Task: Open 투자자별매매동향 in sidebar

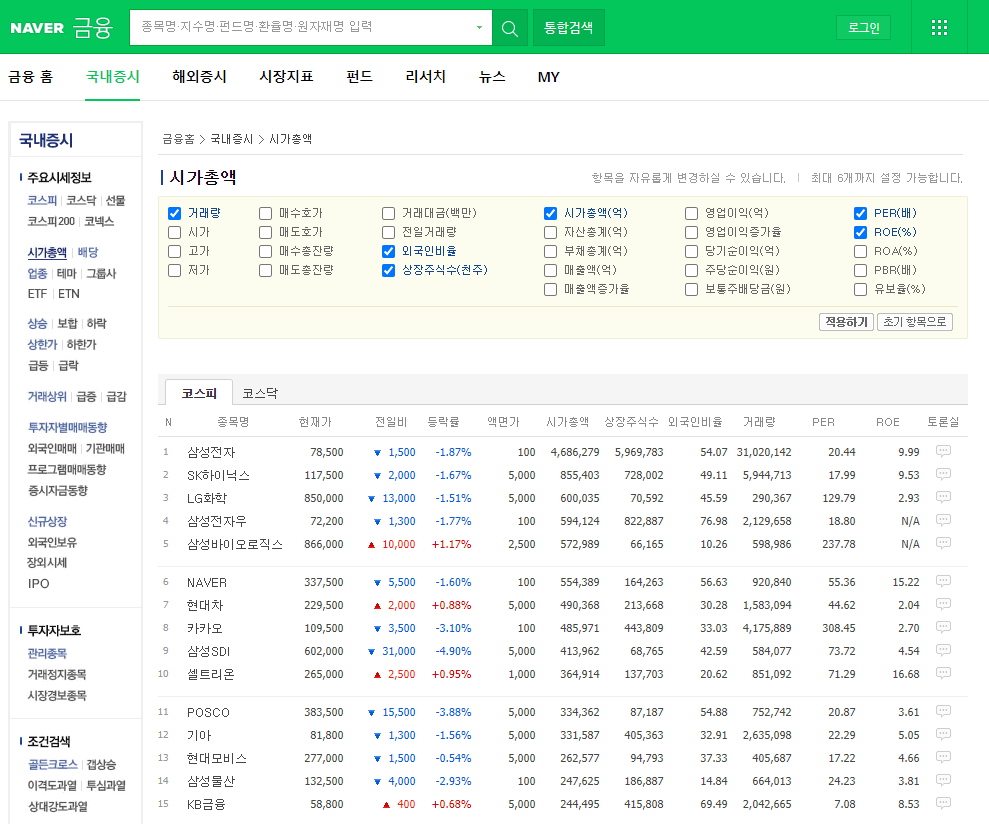Action: (x=67, y=428)
